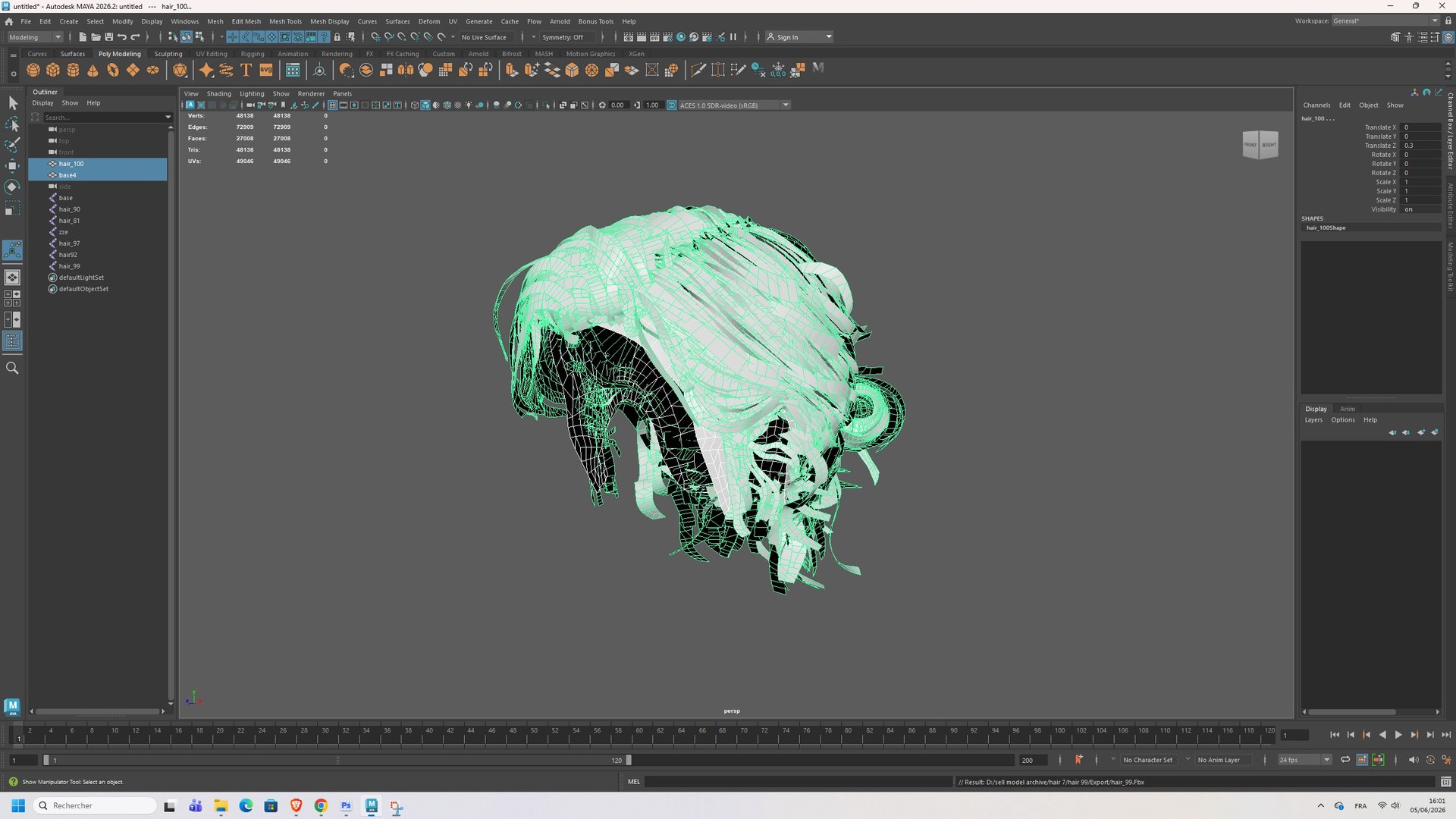Toggle textured display in viewport
Screen dimensions: 1456x819
(457, 105)
